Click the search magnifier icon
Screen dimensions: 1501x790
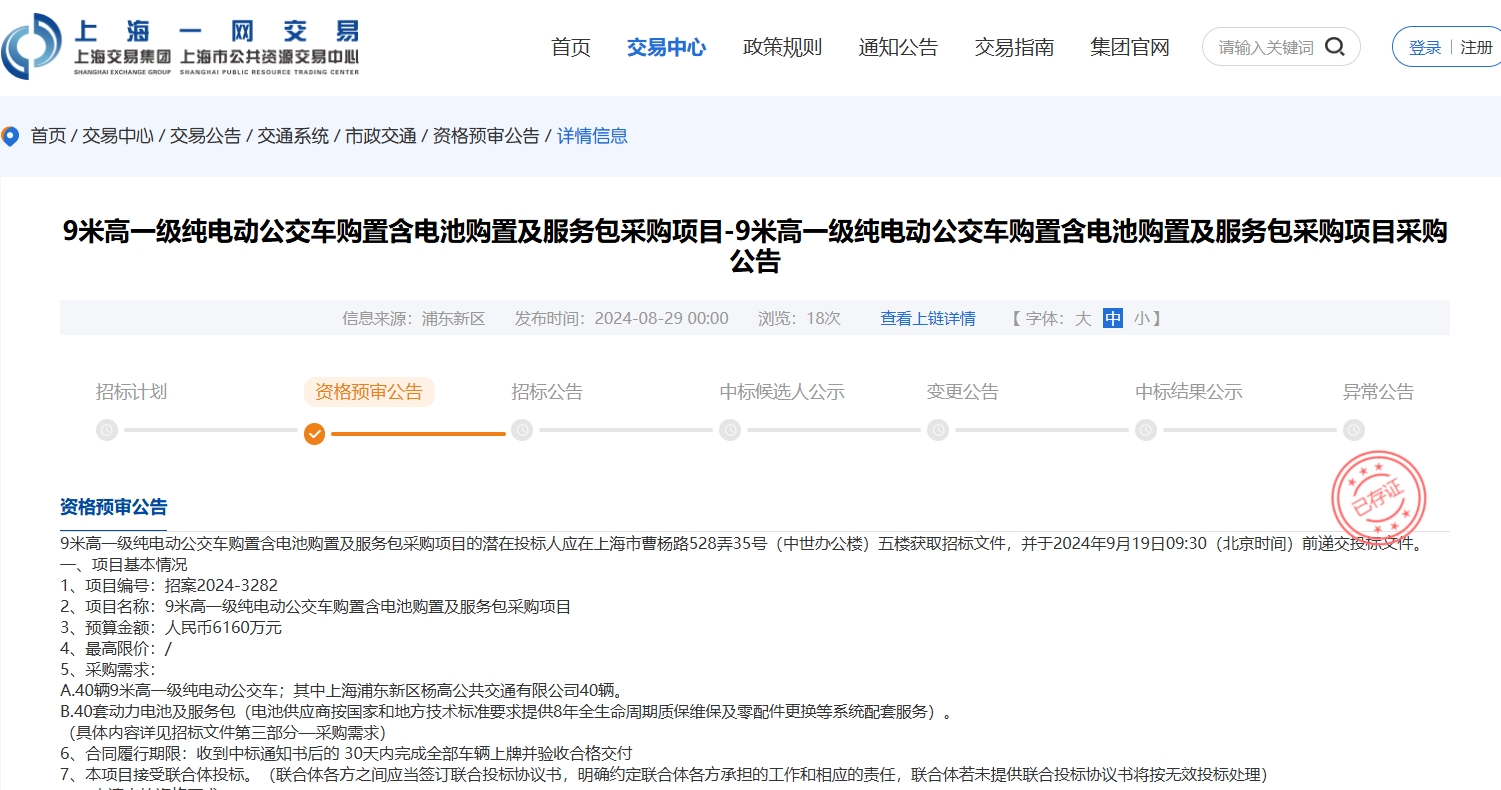click(1334, 47)
